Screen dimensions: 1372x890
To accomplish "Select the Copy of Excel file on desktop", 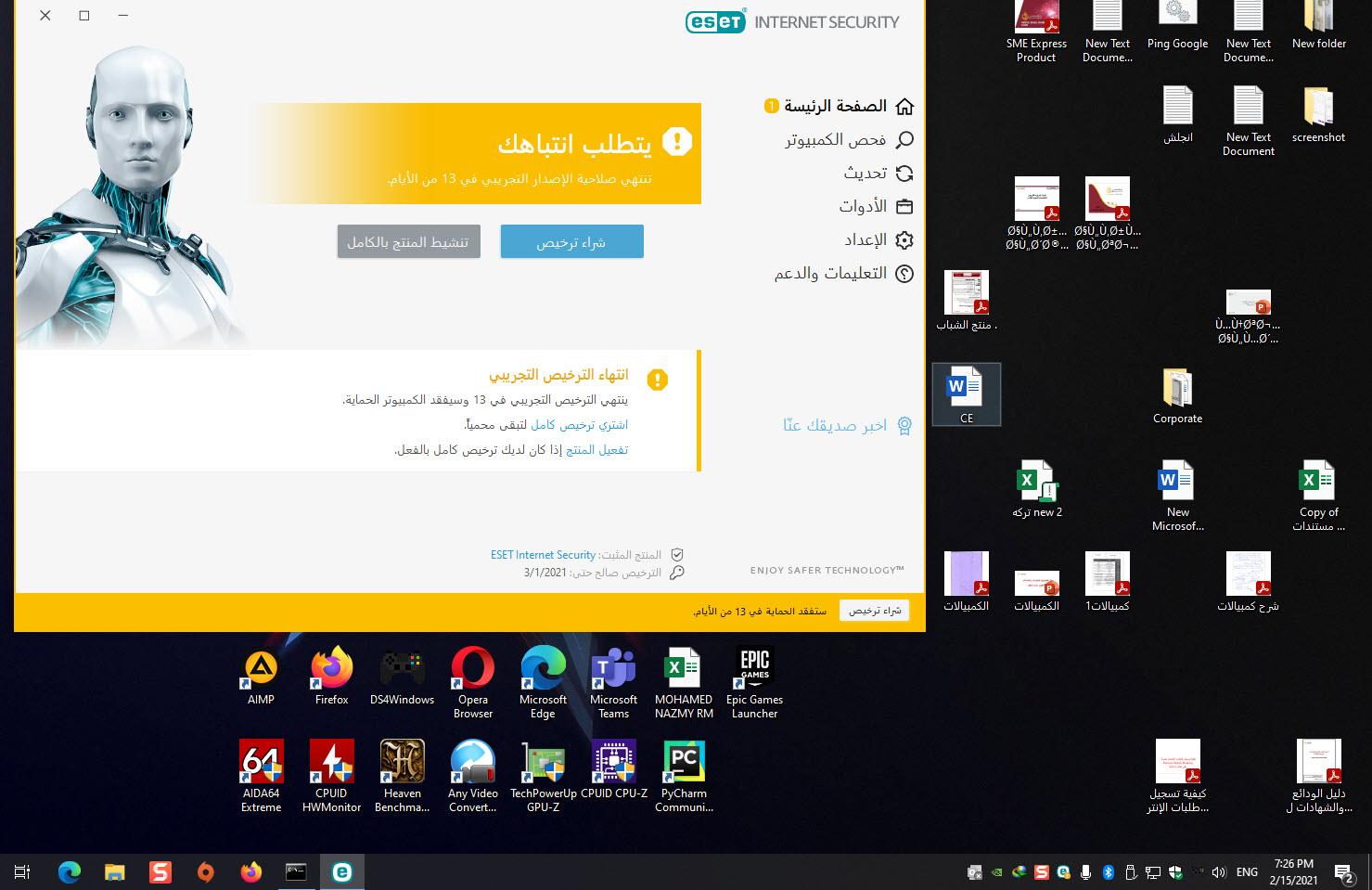I will (1318, 496).
